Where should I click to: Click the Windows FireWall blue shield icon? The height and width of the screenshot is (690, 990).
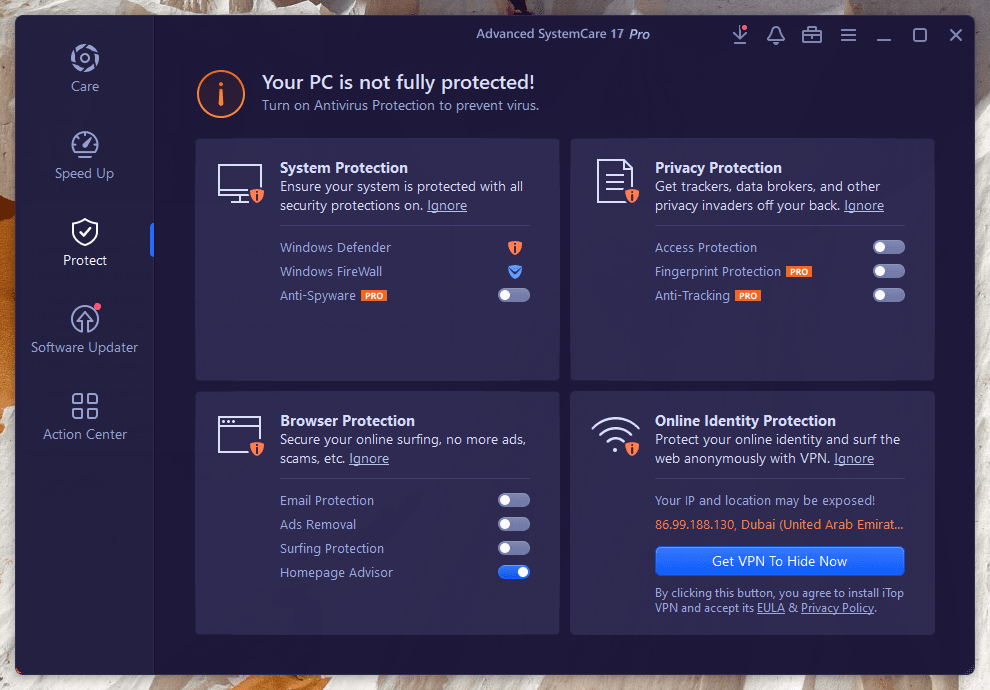click(x=515, y=271)
